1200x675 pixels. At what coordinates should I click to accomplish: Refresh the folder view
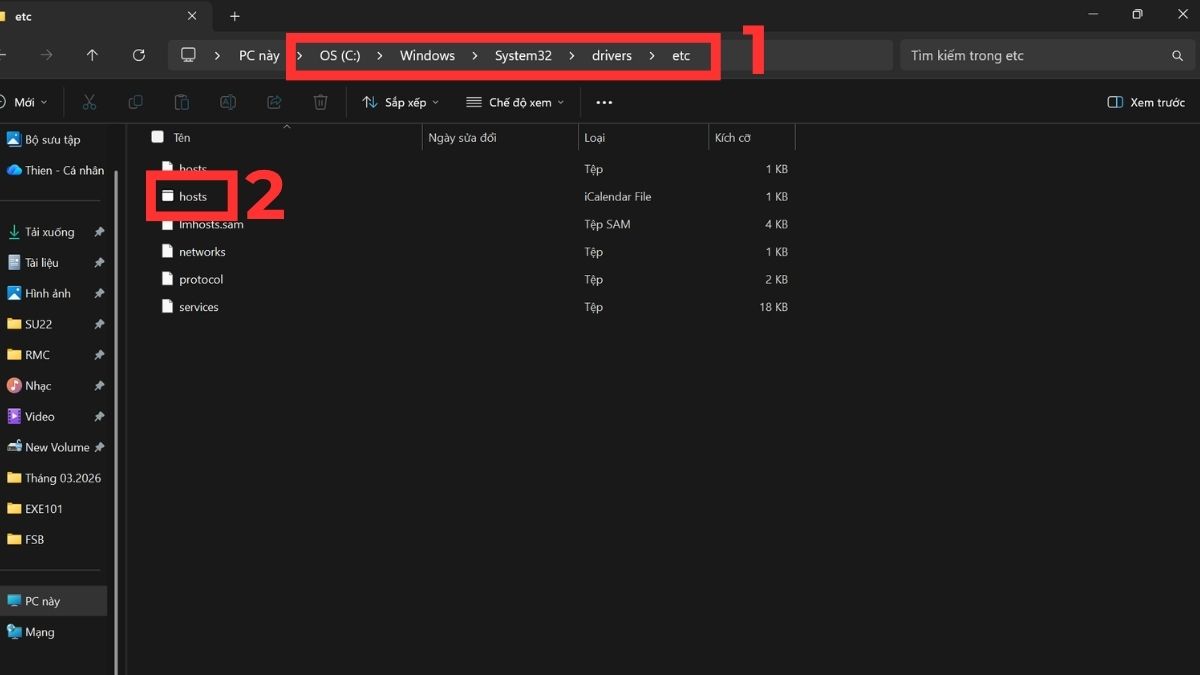(139, 55)
